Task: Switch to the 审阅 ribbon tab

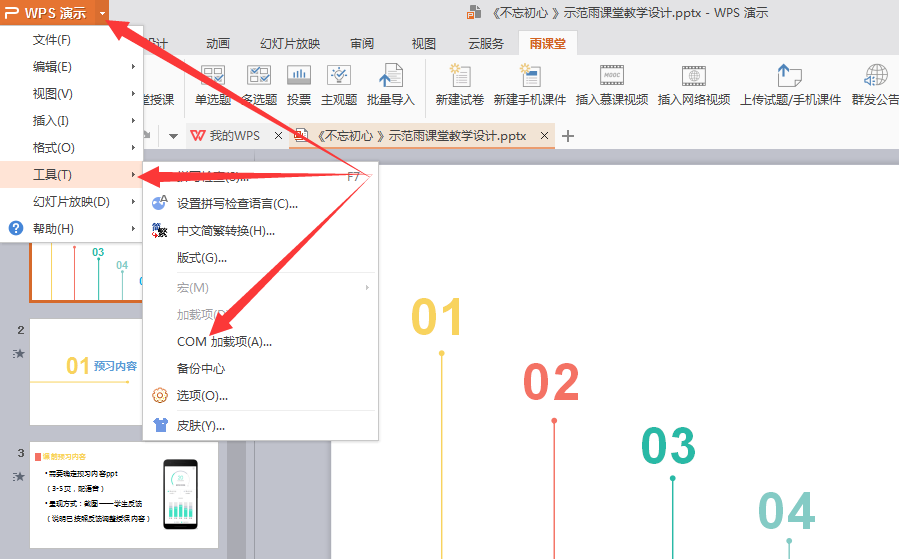Action: pyautogui.click(x=362, y=44)
